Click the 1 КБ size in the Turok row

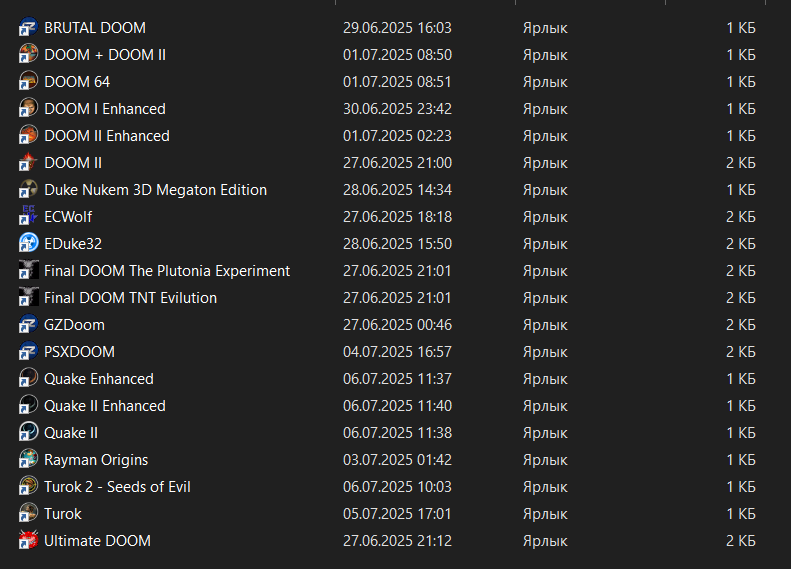[741, 514]
